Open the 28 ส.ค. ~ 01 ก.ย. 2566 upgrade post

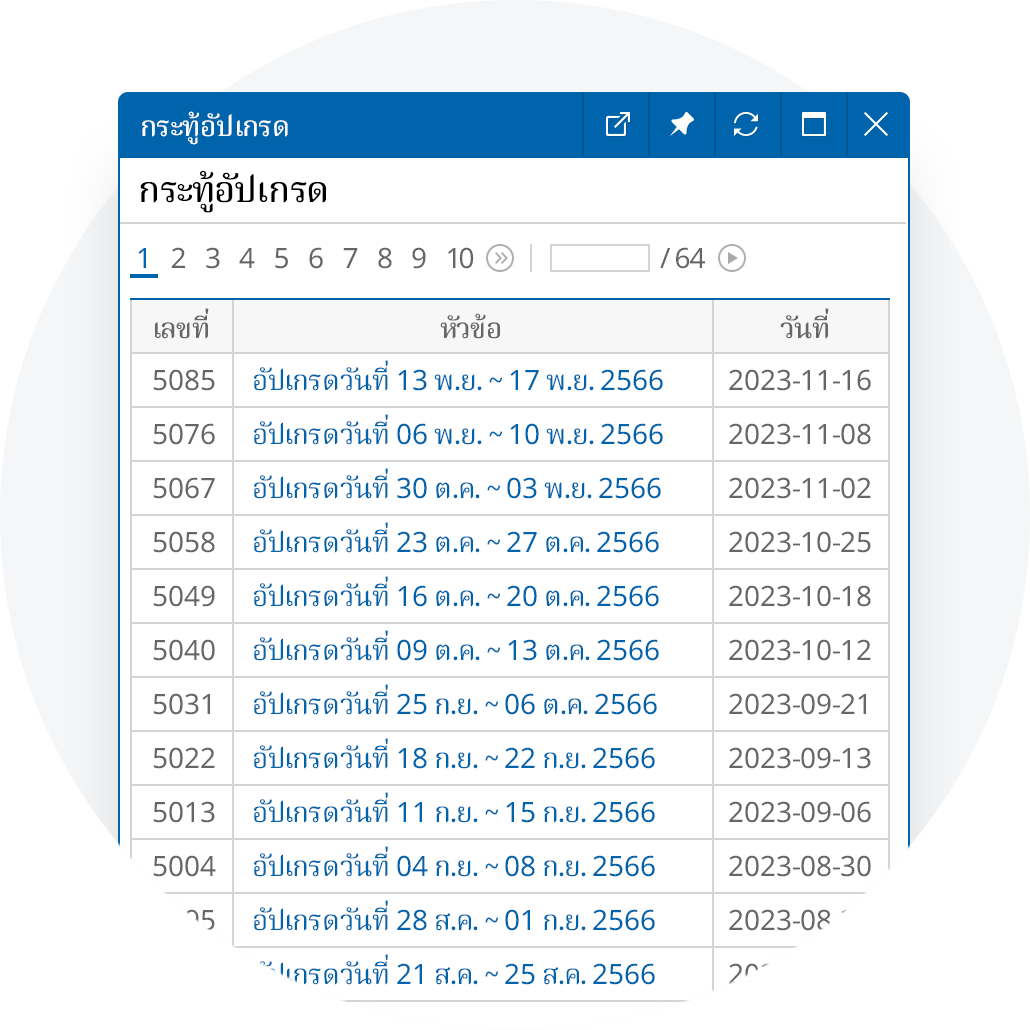point(454,920)
